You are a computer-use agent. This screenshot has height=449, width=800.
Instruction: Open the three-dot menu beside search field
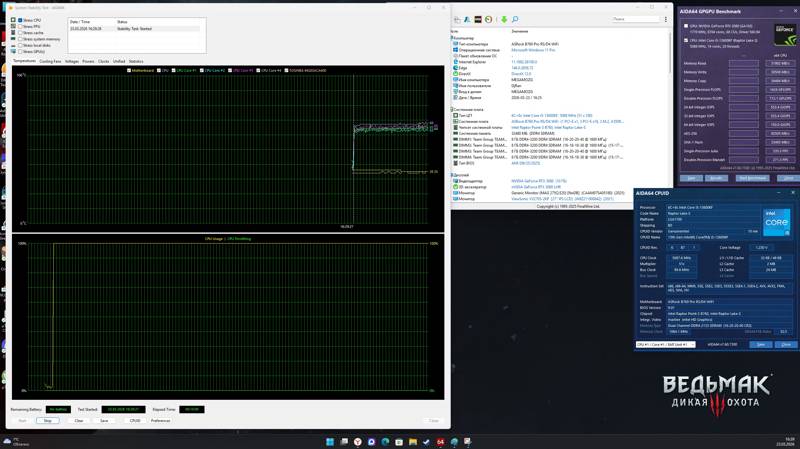point(665,19)
